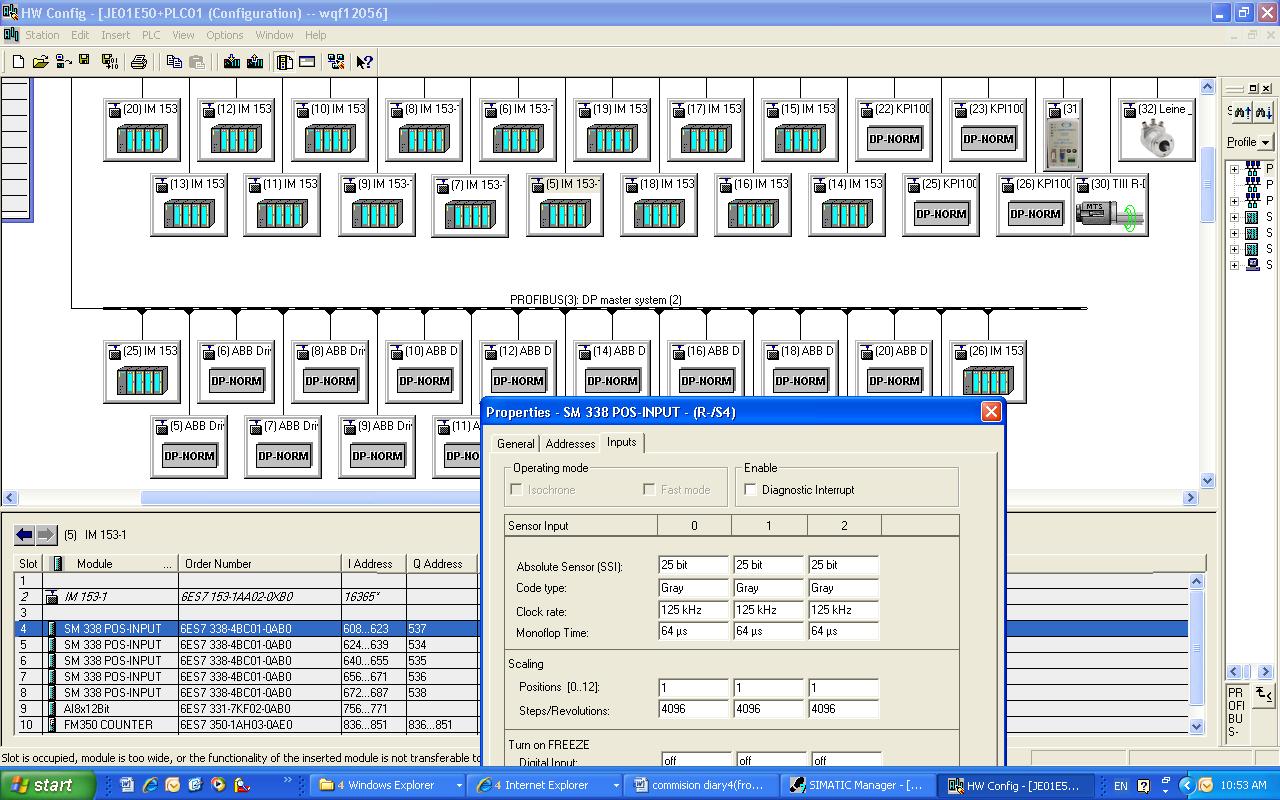This screenshot has height=800, width=1280.
Task: Click the network view vertical scrollbar
Action: (1207, 284)
